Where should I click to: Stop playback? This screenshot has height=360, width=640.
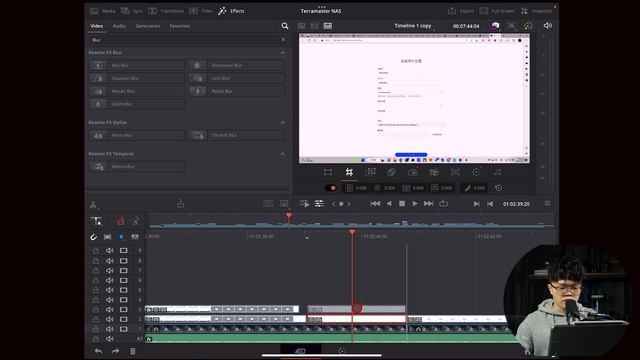click(x=402, y=204)
